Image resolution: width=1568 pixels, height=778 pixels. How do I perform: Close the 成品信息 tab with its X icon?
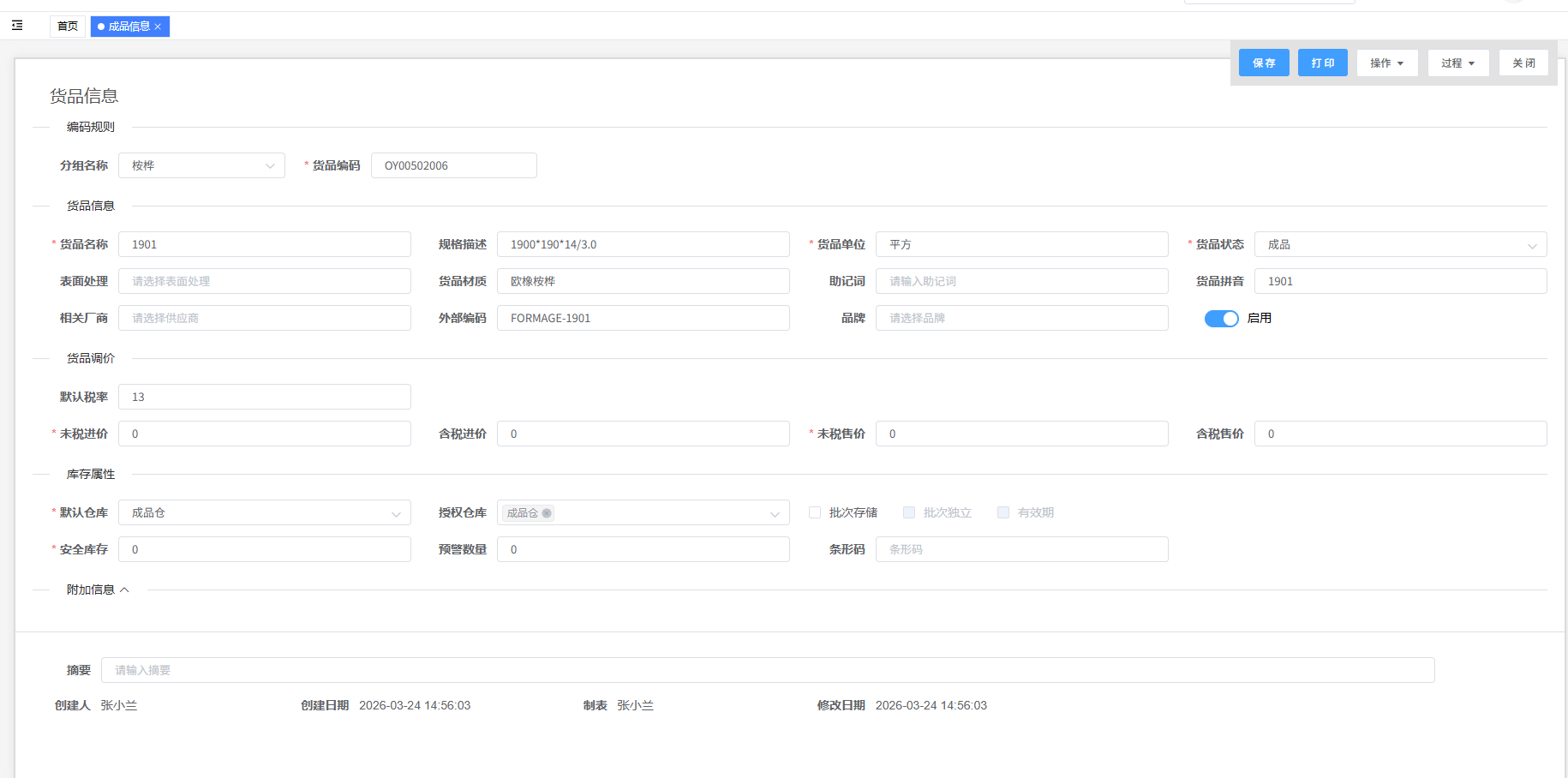coord(158,27)
